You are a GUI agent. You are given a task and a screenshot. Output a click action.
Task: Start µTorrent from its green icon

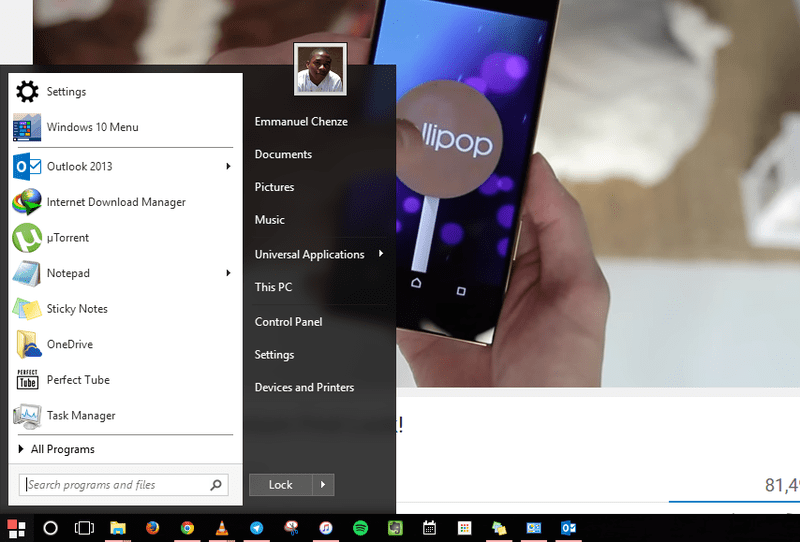click(27, 238)
